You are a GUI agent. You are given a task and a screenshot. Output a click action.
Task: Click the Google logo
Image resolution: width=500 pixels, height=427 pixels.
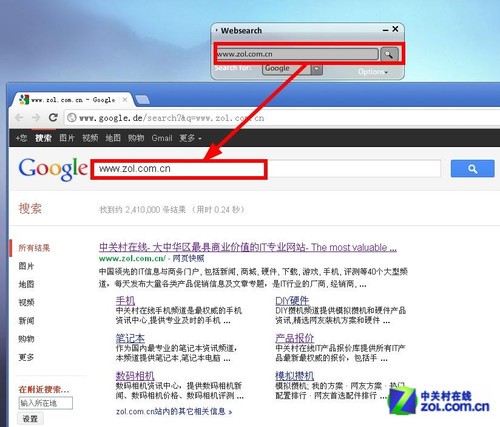53,169
